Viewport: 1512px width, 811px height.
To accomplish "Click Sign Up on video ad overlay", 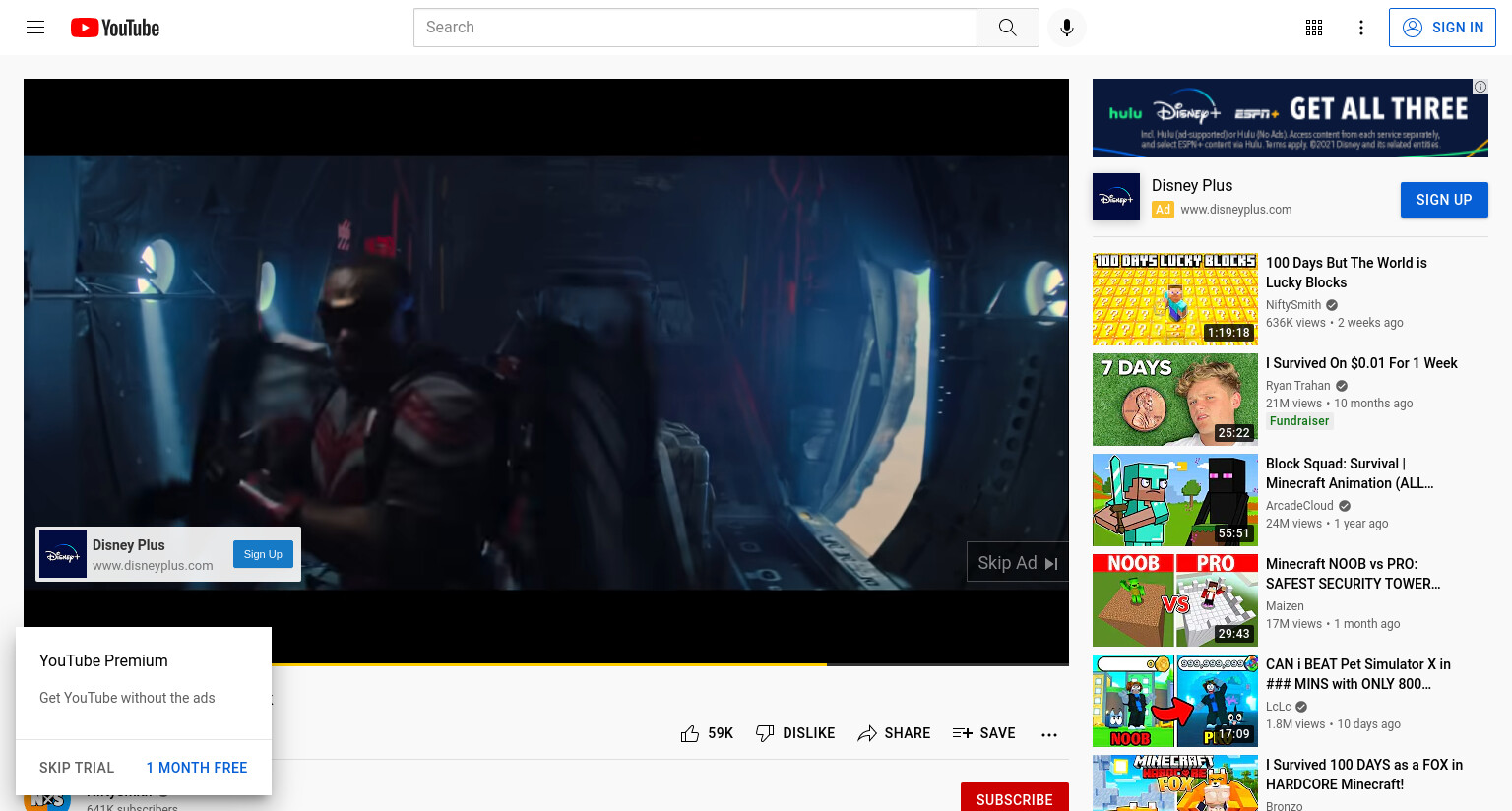I will pyautogui.click(x=263, y=554).
